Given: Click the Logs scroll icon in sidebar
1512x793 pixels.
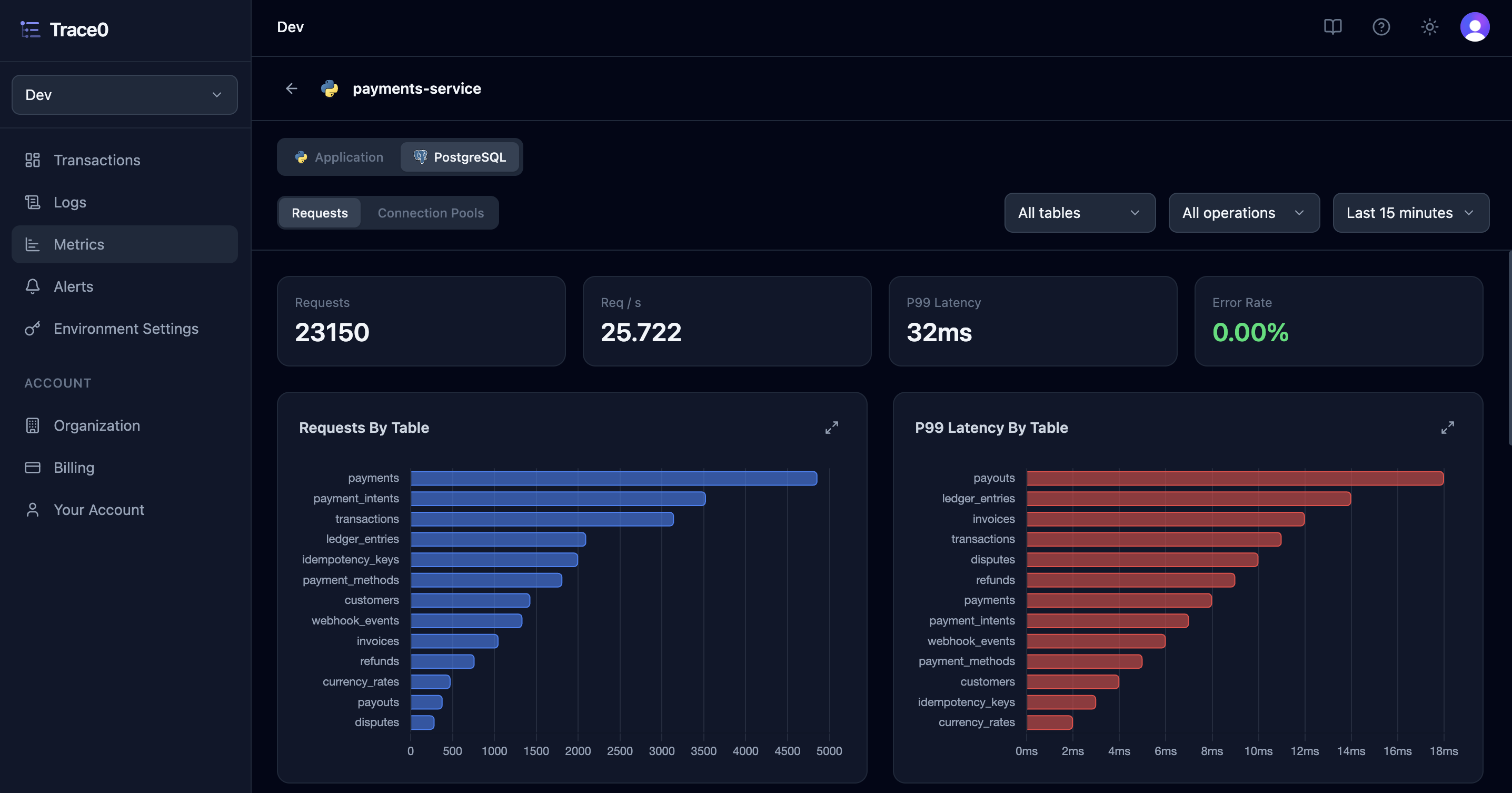Looking at the screenshot, I should (32, 203).
